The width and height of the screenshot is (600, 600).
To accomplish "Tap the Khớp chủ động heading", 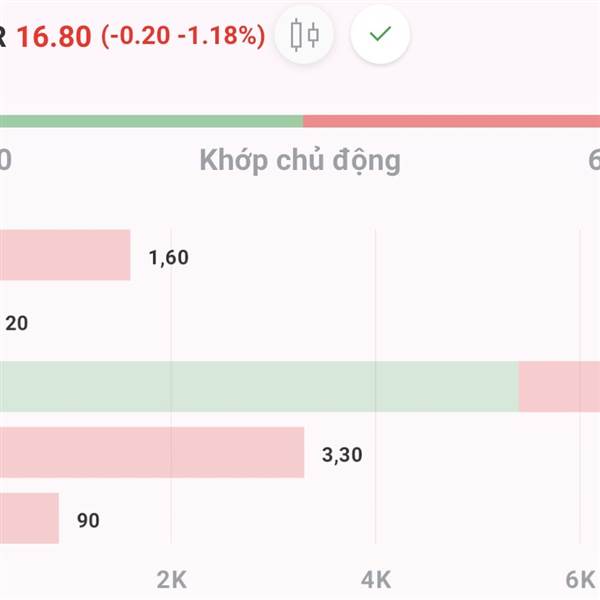I will click(300, 161).
